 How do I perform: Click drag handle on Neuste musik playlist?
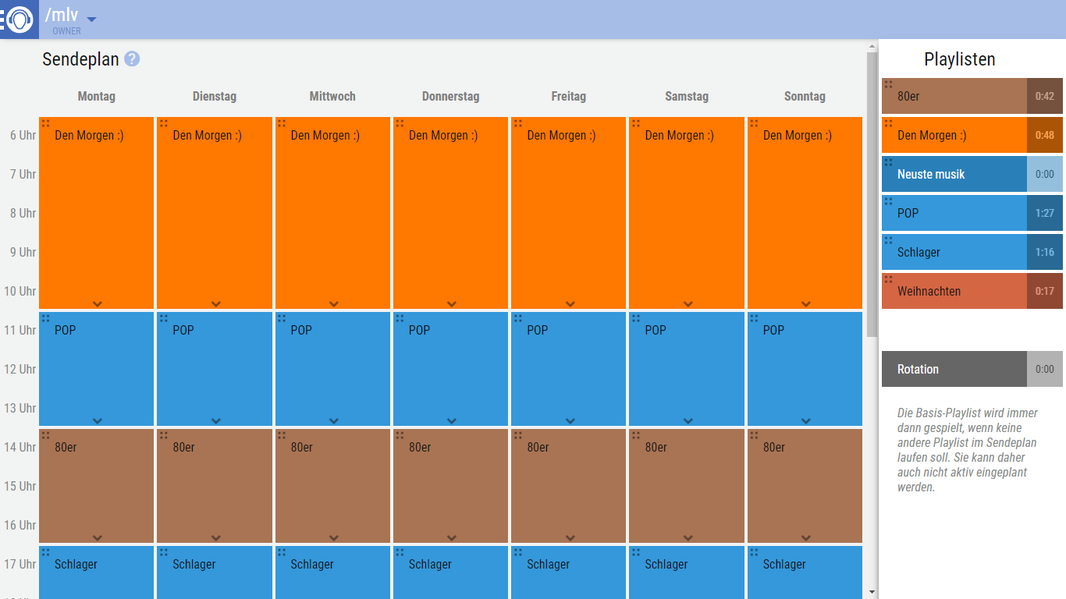click(889, 162)
